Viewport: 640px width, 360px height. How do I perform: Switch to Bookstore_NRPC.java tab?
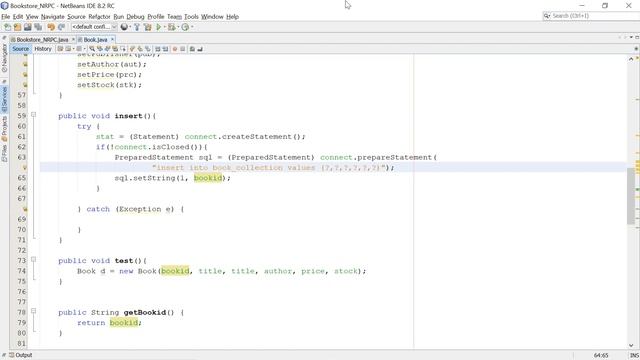click(x=41, y=40)
